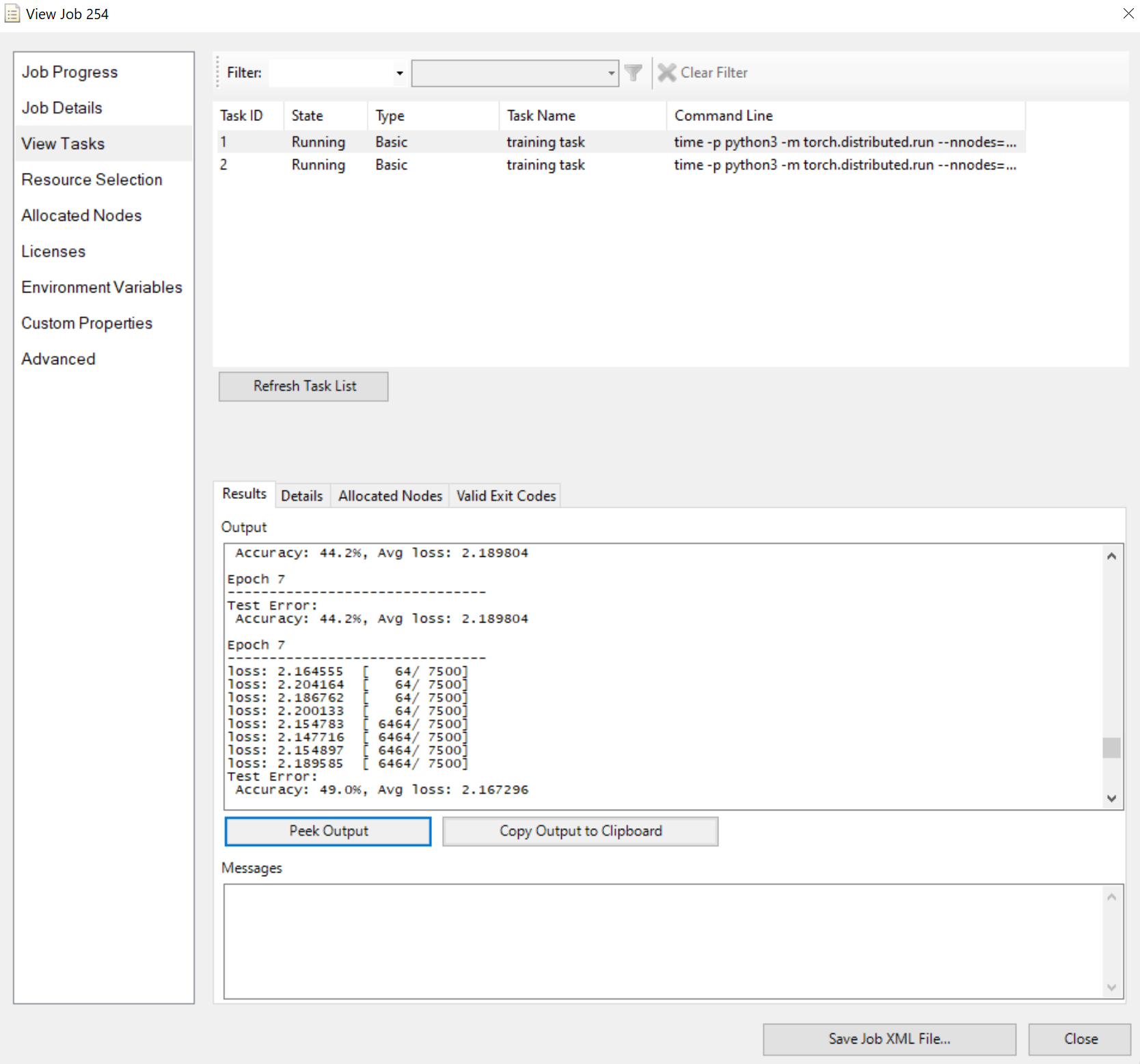Open the filter value combo box
This screenshot has width=1140, height=1064.
point(610,73)
